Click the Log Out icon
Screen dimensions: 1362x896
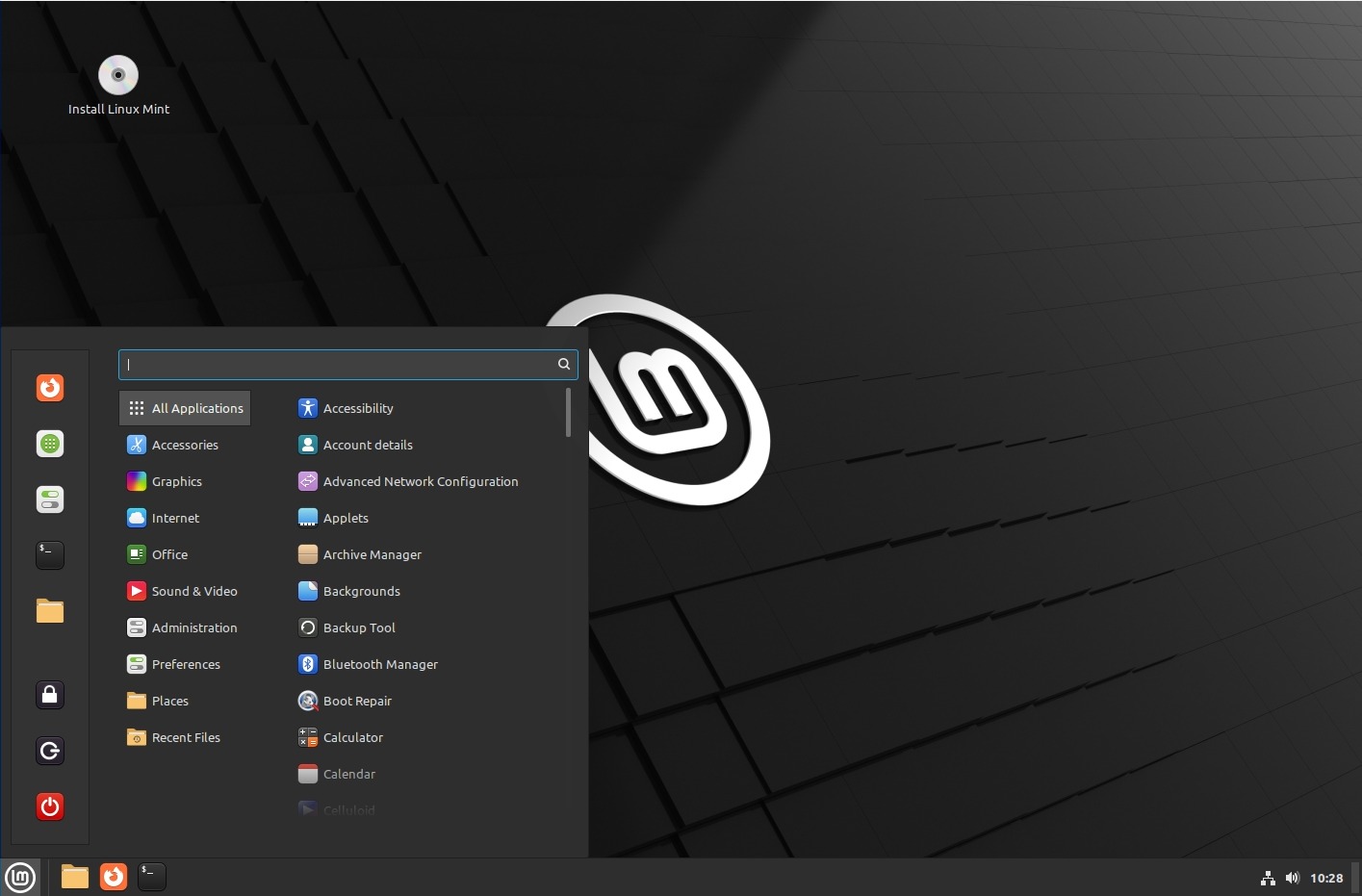pyautogui.click(x=50, y=751)
